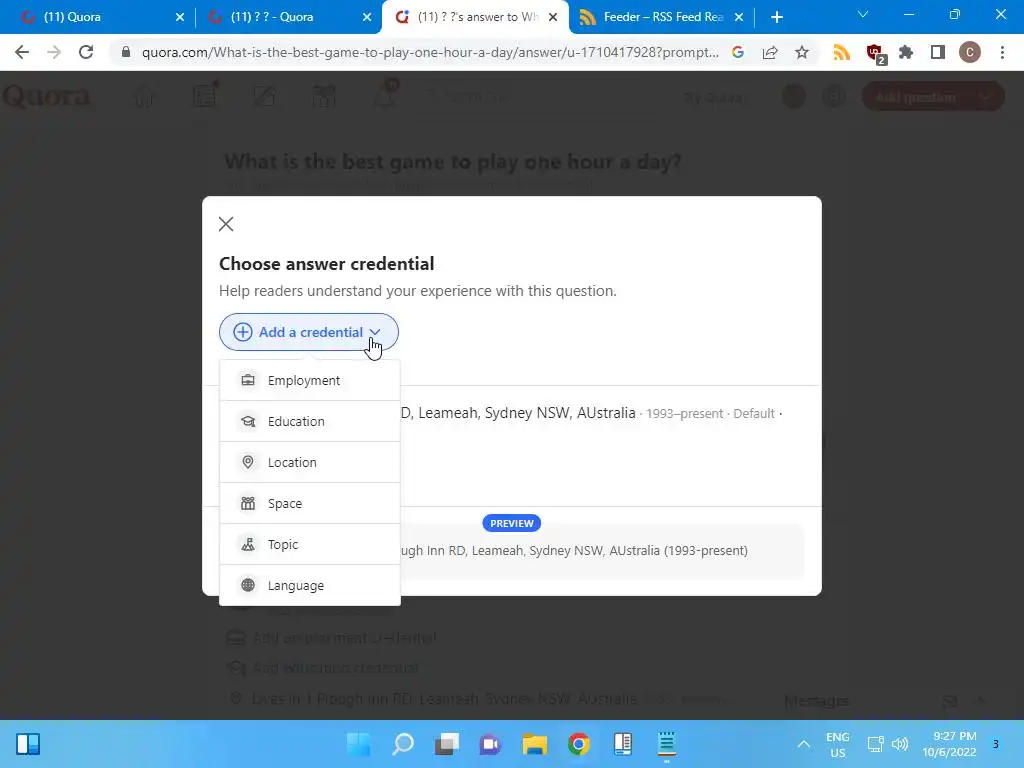Click the plus icon in Add a credential
This screenshot has width=1024, height=768.
pos(242,332)
